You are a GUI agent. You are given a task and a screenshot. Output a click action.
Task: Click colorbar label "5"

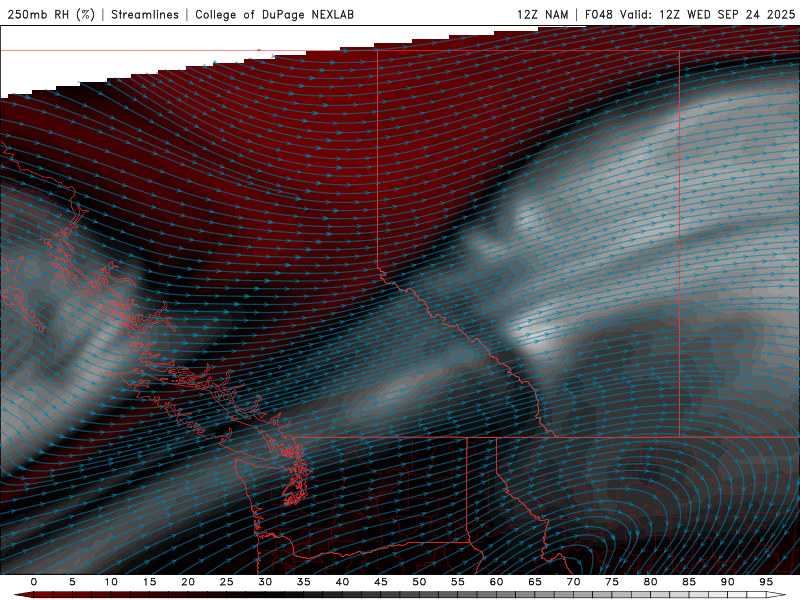[72, 582]
